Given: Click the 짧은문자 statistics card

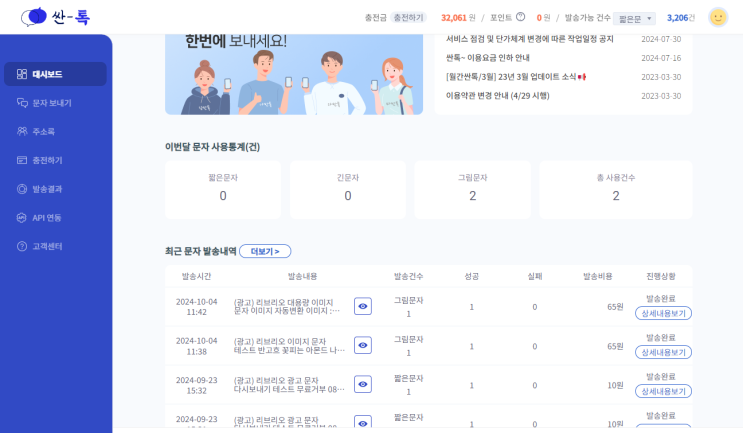Looking at the screenshot, I should pos(223,189).
